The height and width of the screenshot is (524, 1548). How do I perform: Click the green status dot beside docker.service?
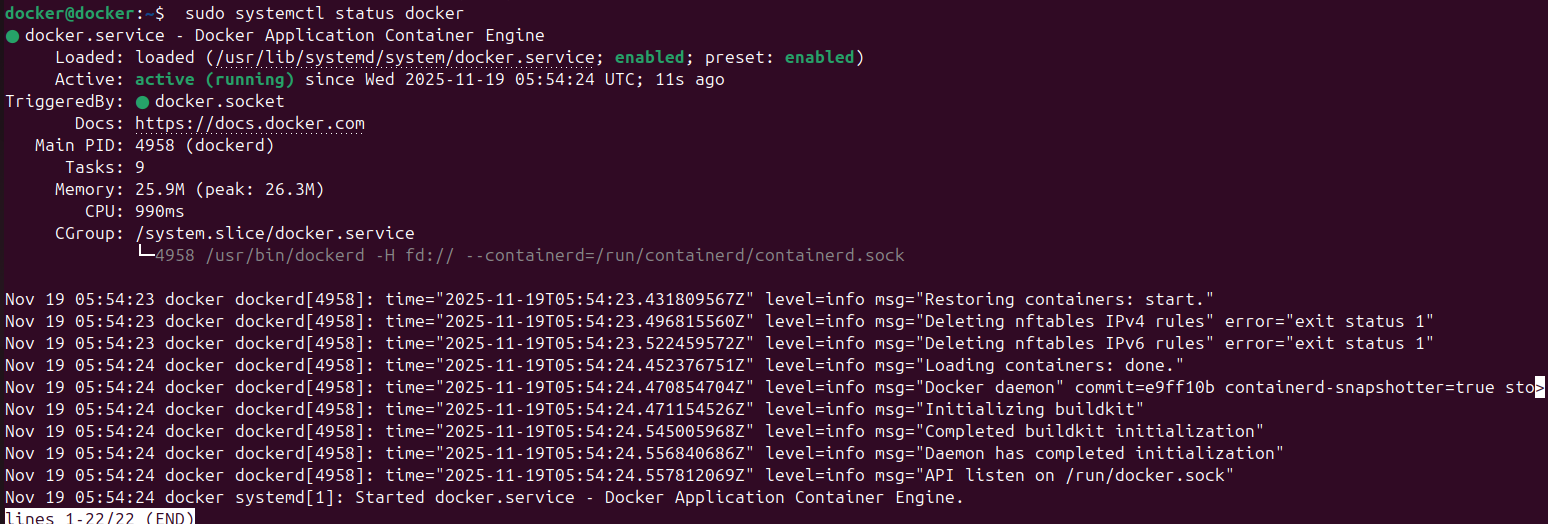click(12, 36)
